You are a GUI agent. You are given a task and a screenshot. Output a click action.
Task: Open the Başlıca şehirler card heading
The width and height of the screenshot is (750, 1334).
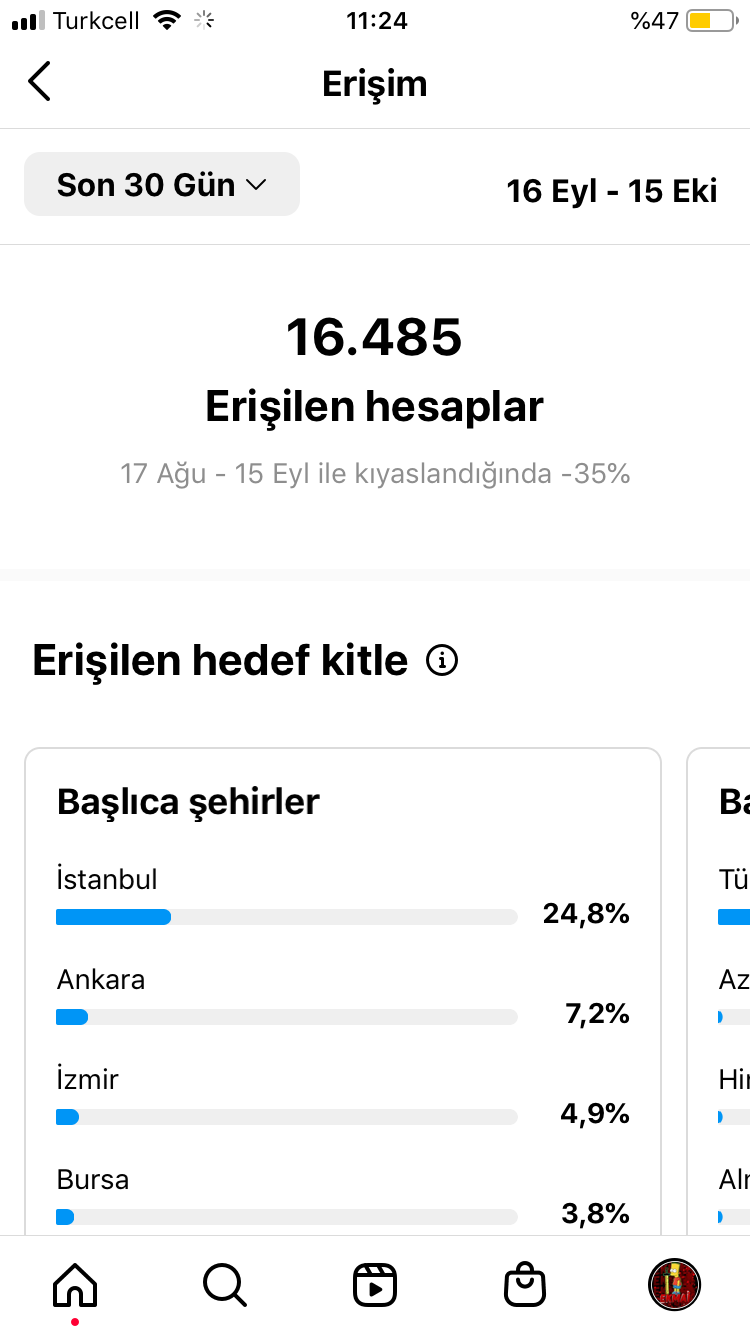[x=188, y=801]
